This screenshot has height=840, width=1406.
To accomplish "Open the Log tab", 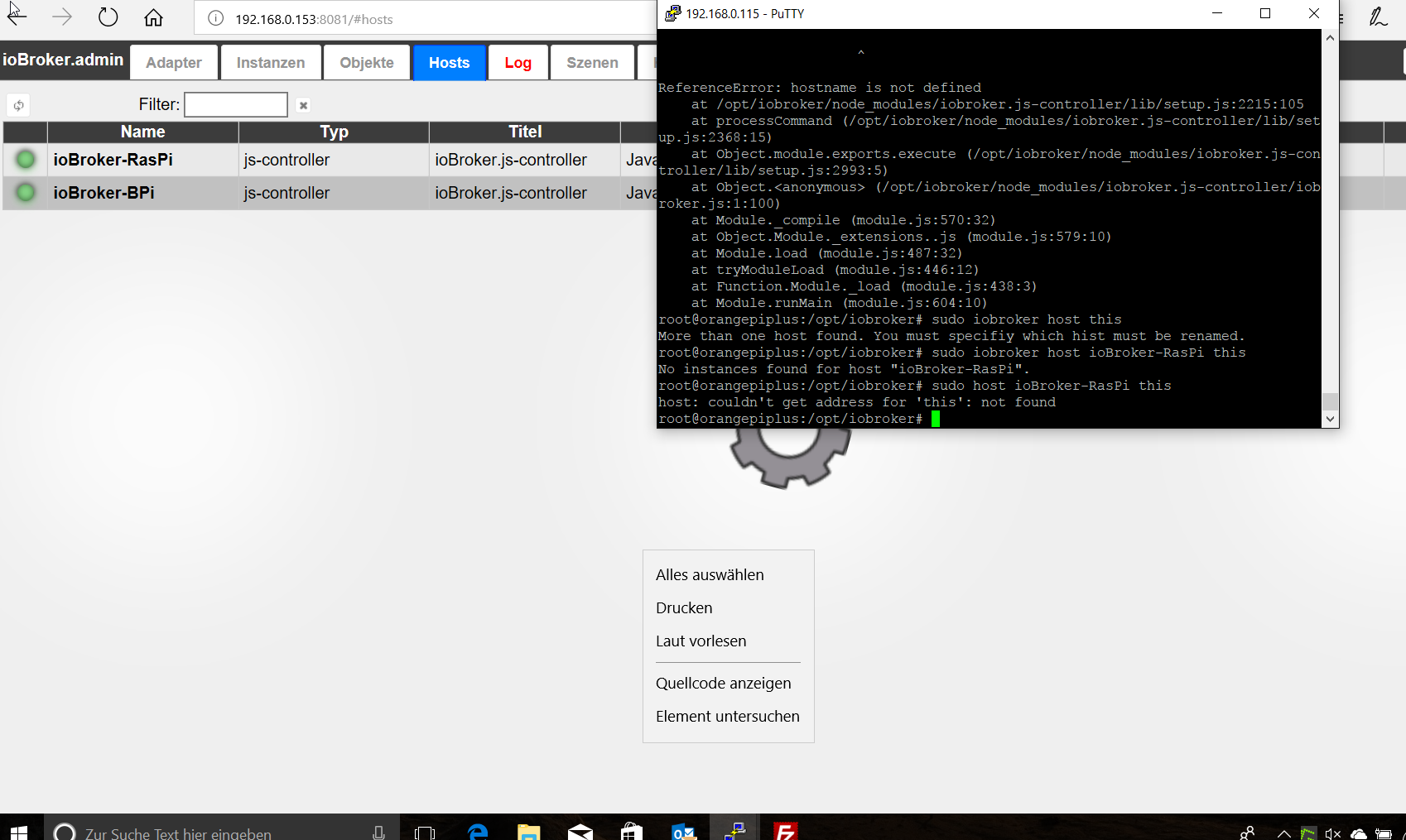I will [x=518, y=63].
